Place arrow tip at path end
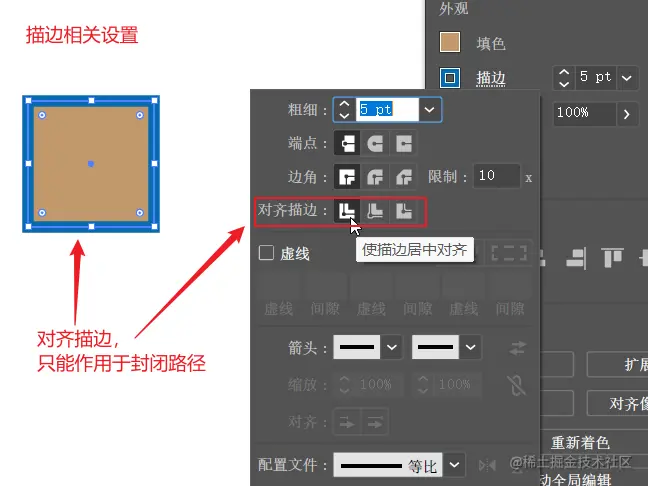The width and height of the screenshot is (648, 486). tap(375, 422)
